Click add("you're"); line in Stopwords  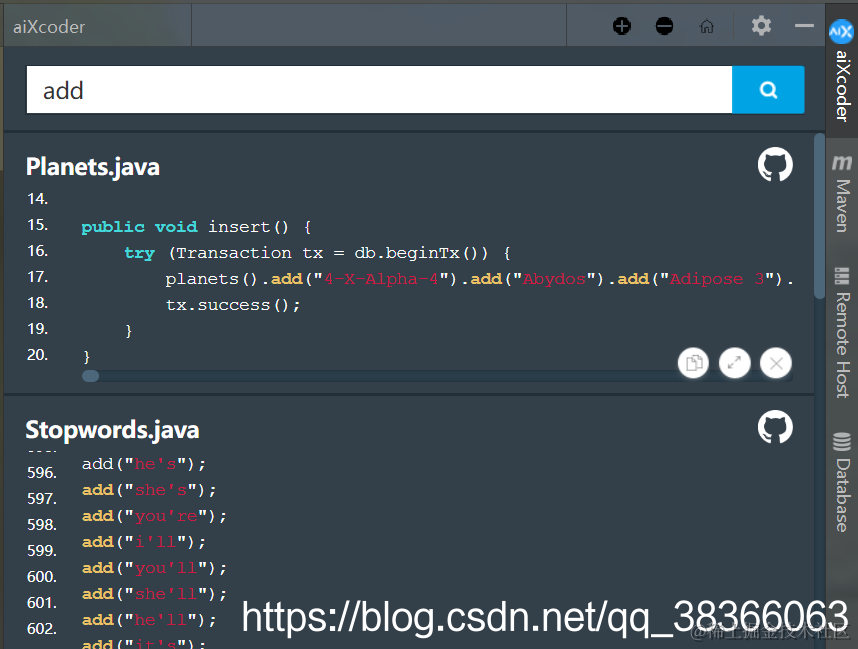tap(154, 516)
